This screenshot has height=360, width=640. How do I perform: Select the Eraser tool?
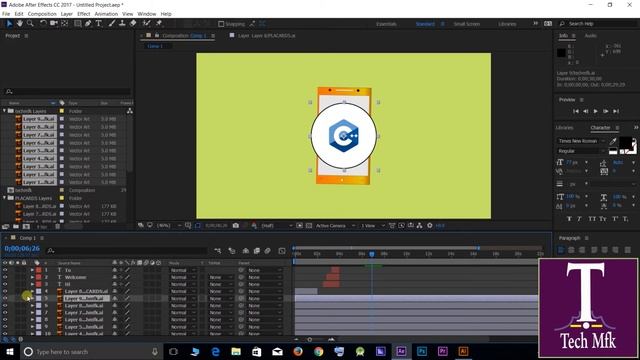133,24
